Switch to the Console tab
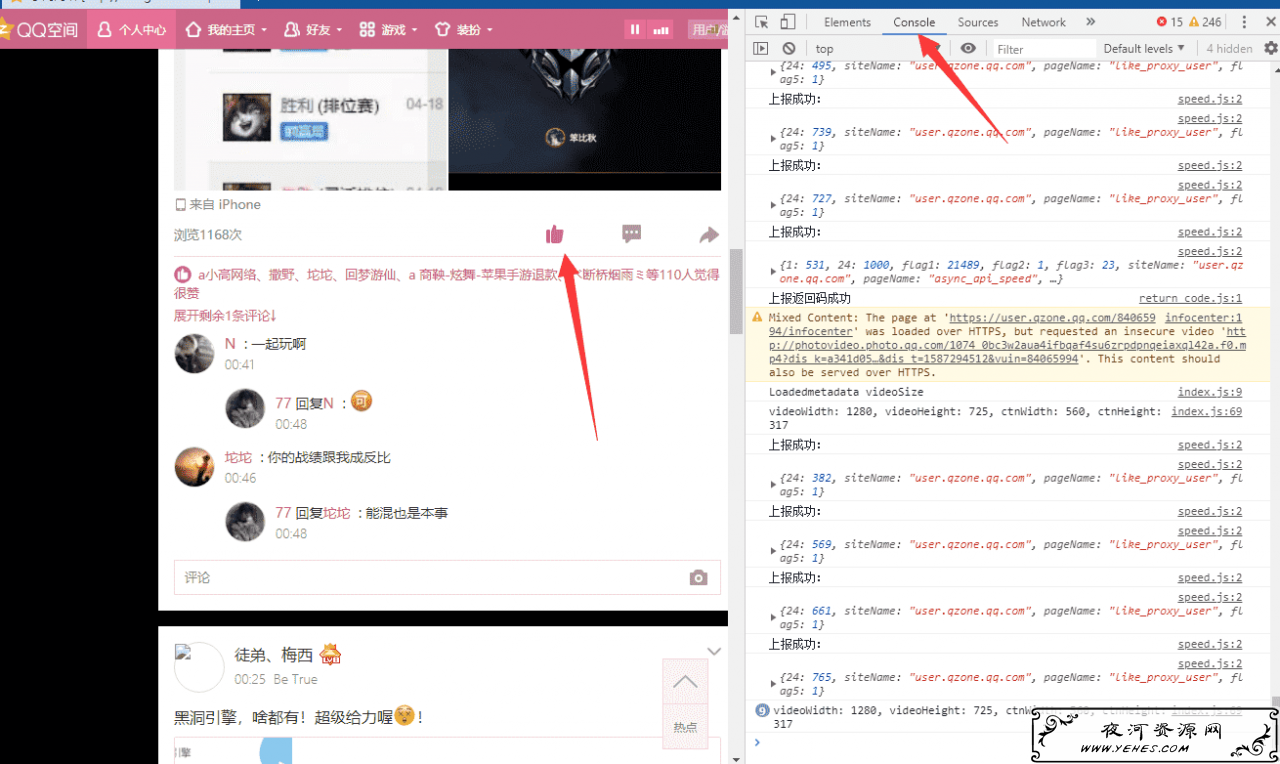 pyautogui.click(x=914, y=22)
